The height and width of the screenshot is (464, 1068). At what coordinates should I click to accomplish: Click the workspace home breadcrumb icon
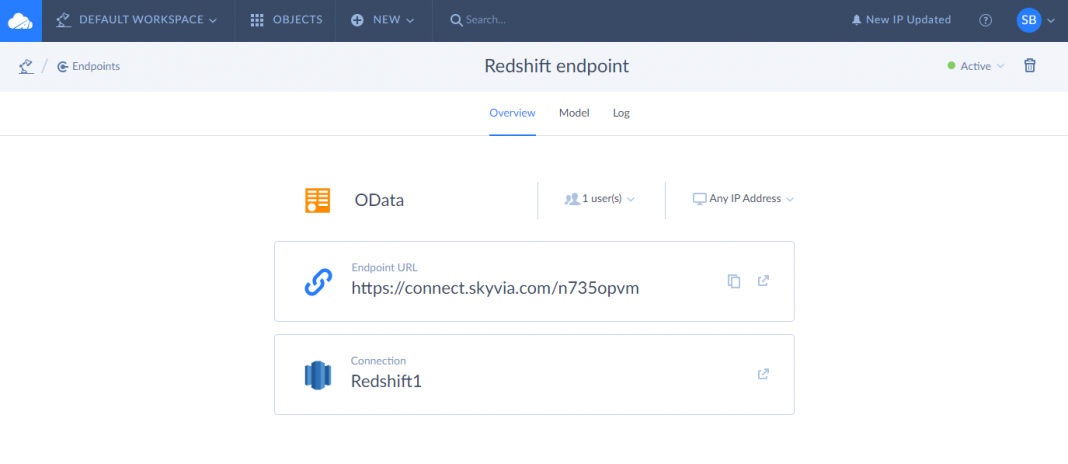click(26, 67)
